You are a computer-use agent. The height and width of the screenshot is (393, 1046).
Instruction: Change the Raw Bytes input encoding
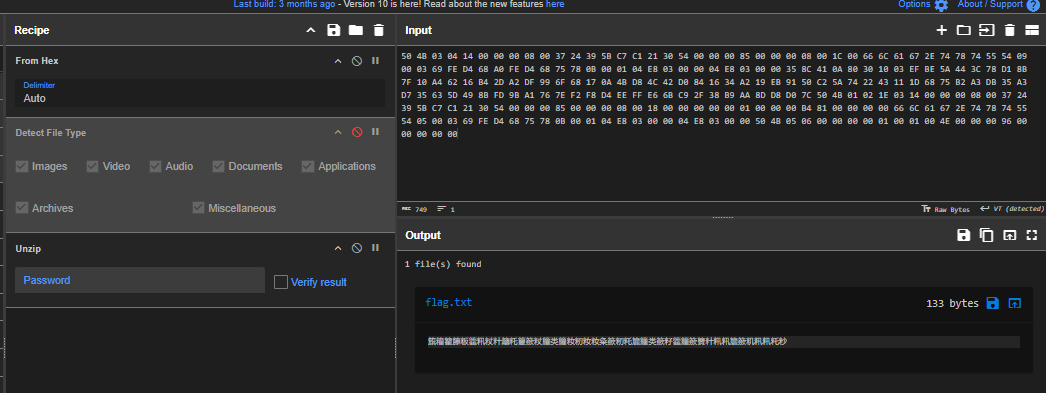click(945, 209)
